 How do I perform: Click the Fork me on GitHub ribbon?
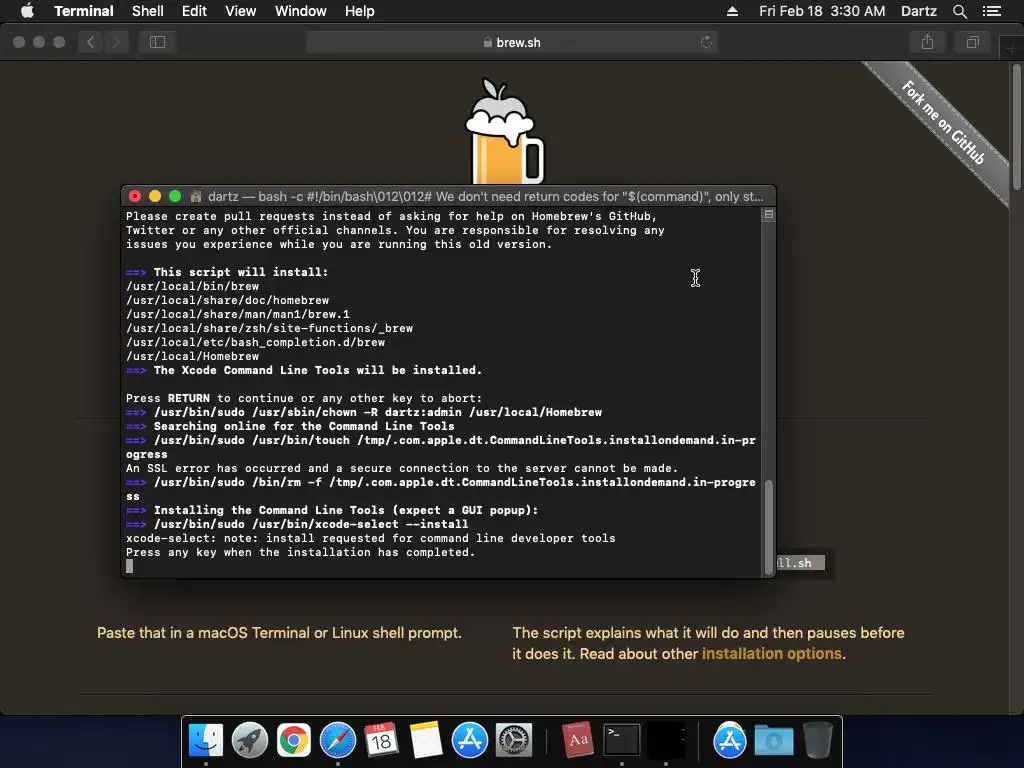tap(943, 122)
